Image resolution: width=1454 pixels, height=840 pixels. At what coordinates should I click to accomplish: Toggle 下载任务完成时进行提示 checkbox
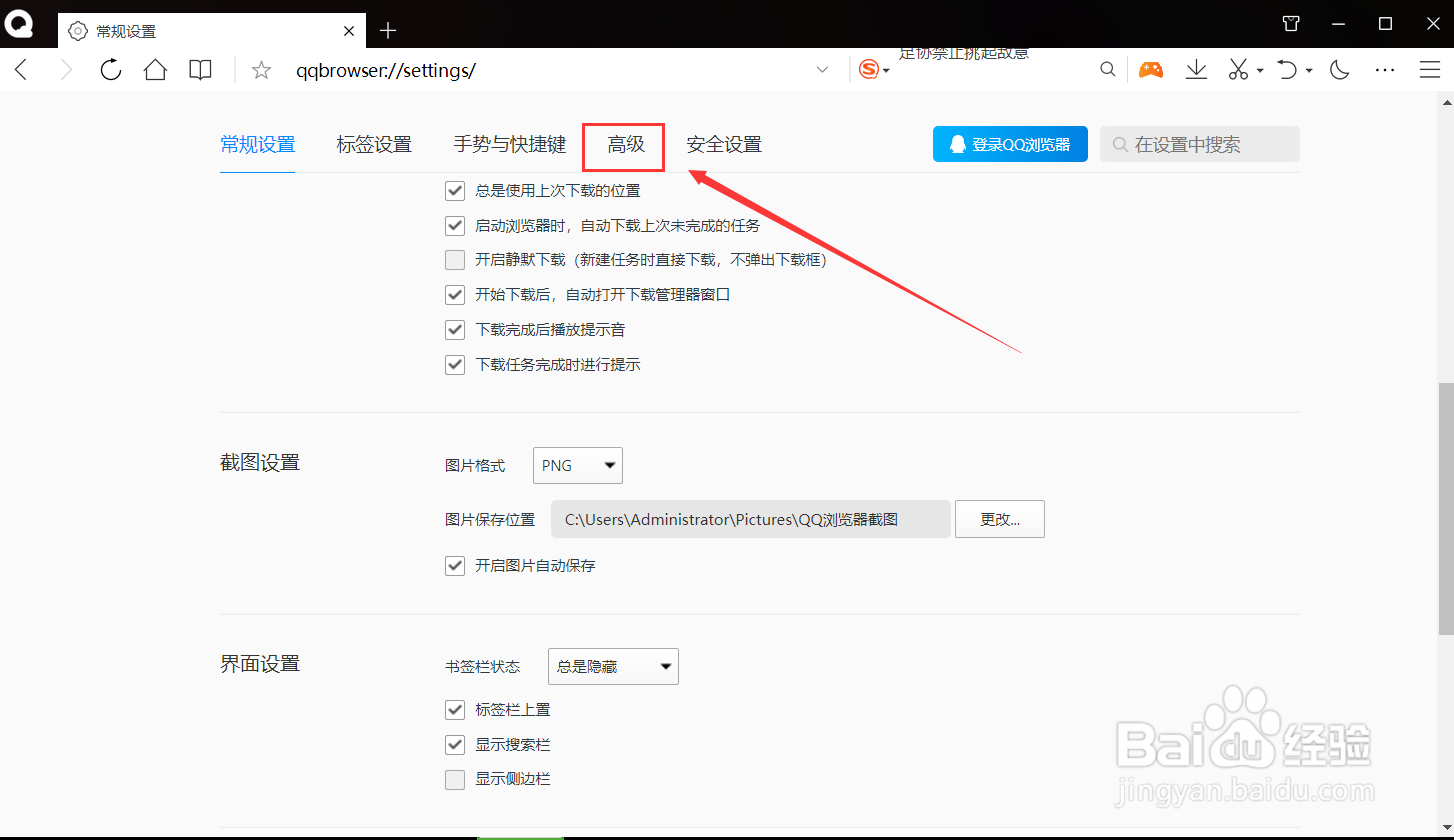[x=455, y=364]
